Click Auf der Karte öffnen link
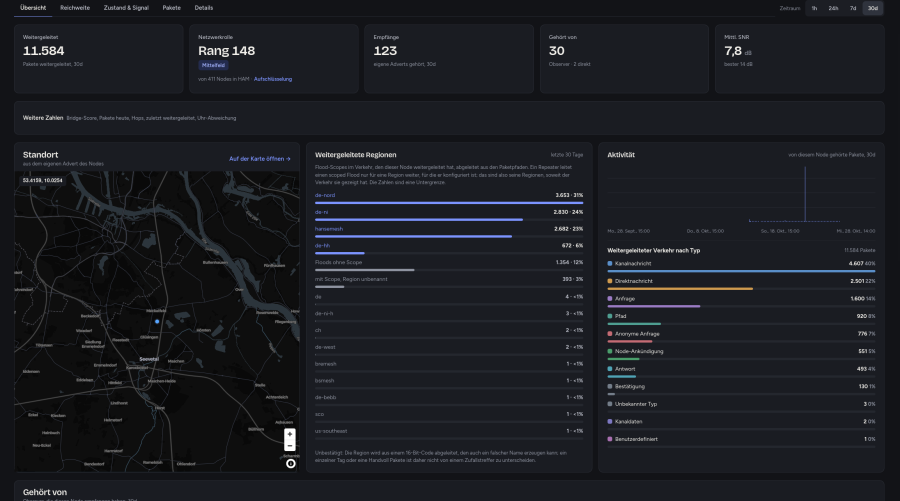Image resolution: width=900 pixels, height=501 pixels. coord(260,159)
